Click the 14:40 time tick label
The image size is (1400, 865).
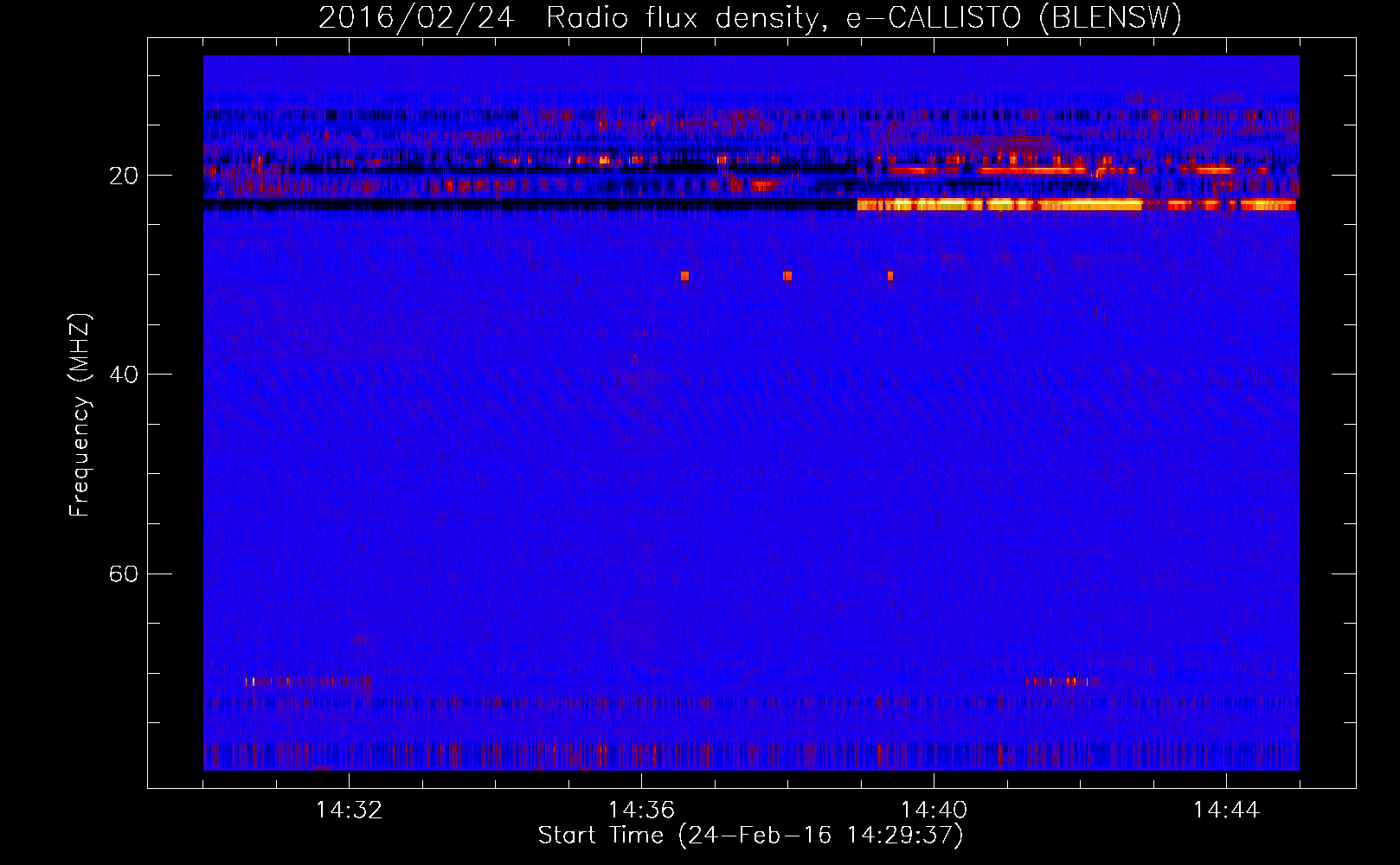(x=934, y=811)
